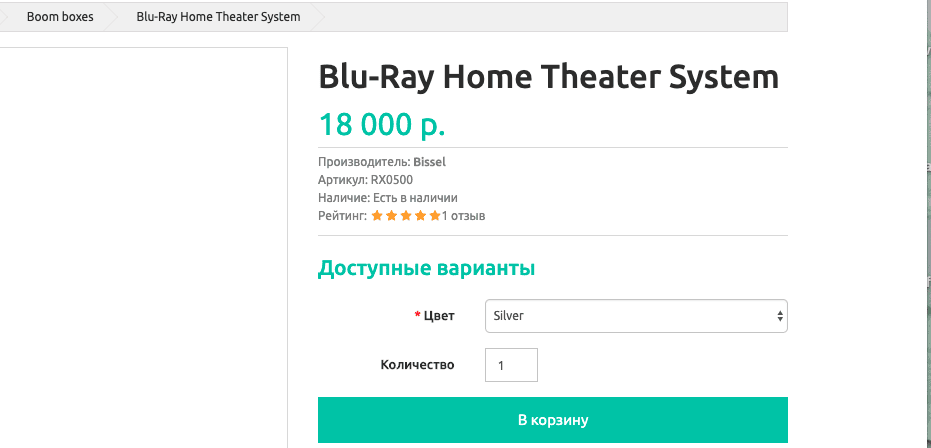
Task: Click the first rating star
Action: (x=376, y=216)
